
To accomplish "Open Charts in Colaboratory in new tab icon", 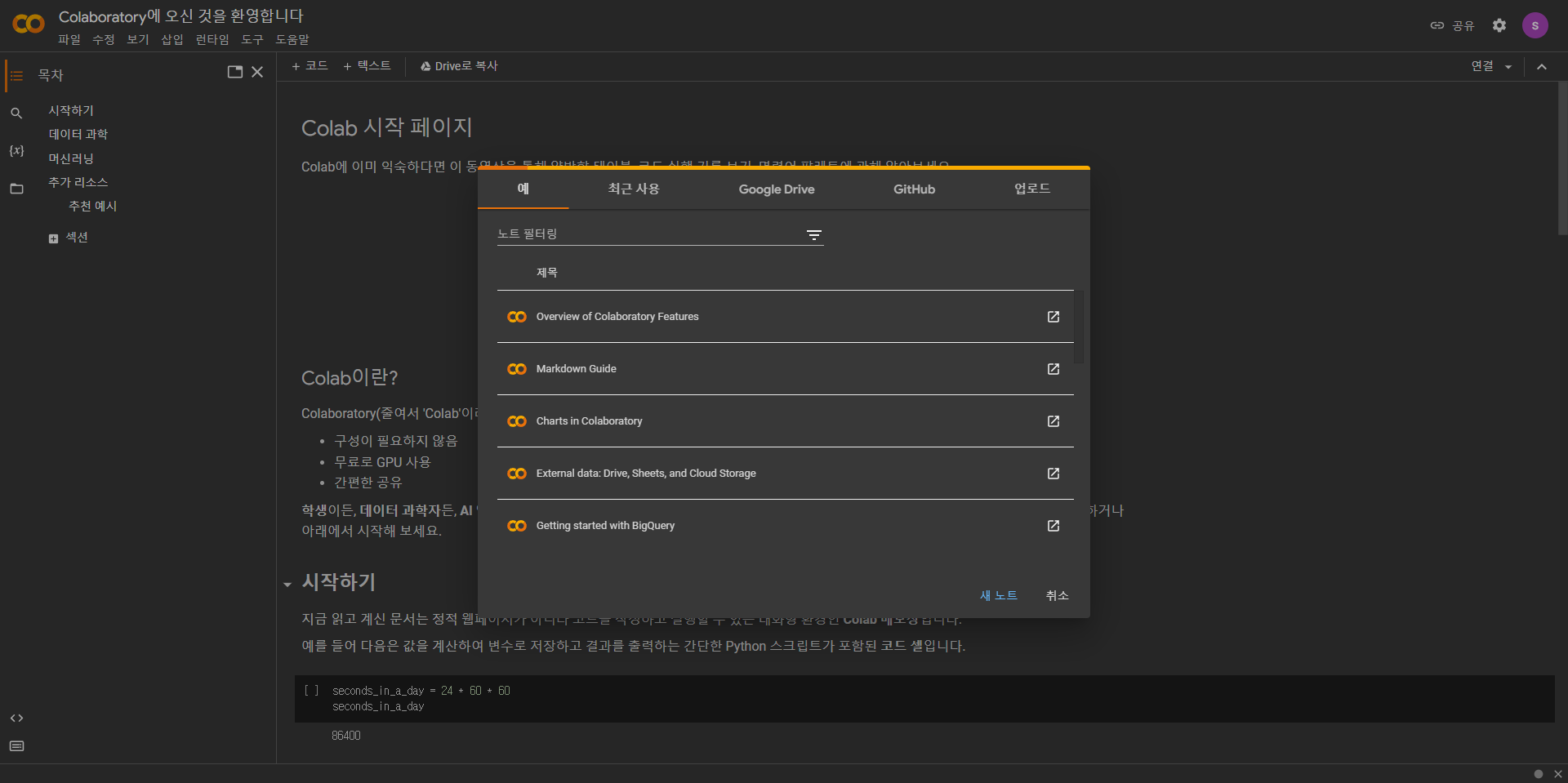I will tap(1053, 421).
